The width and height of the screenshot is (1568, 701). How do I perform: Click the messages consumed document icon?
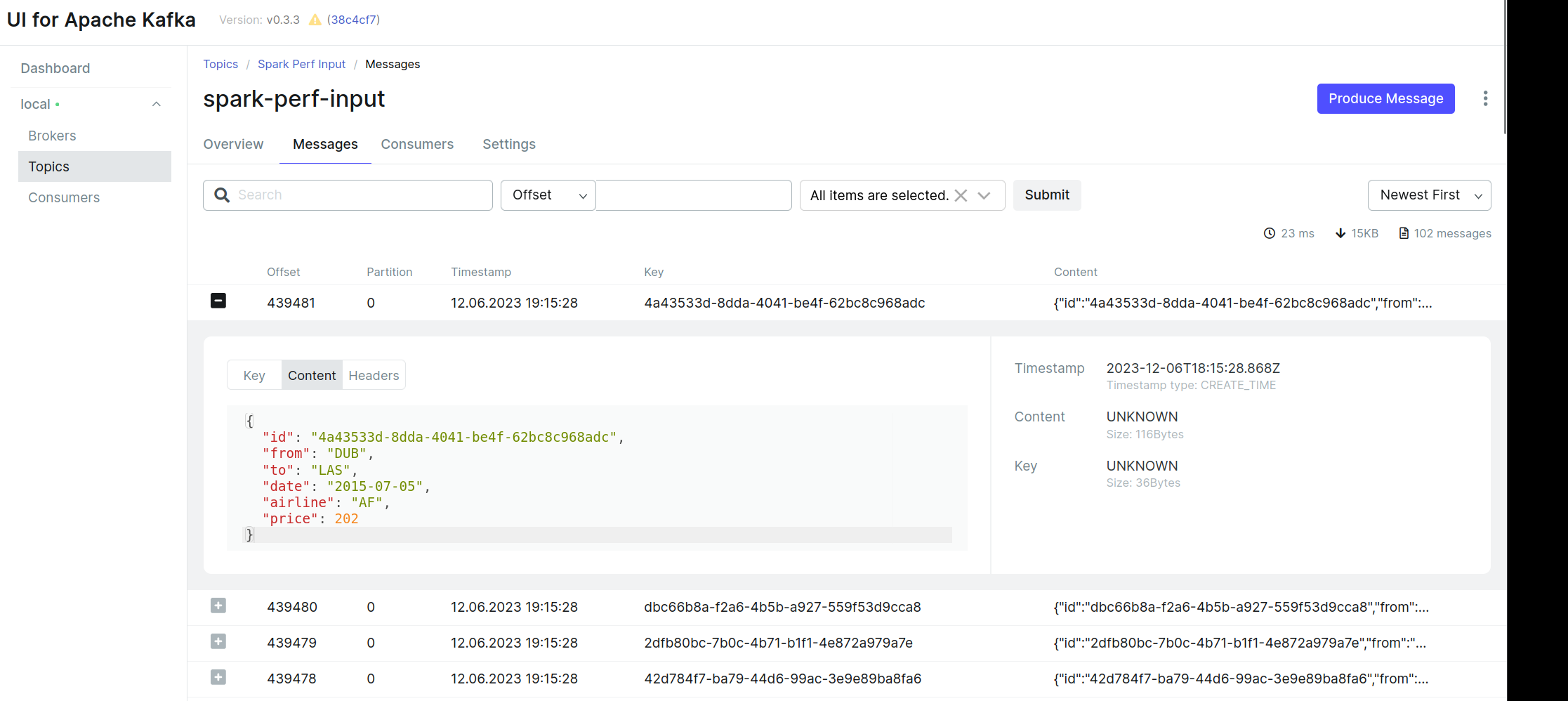(1404, 233)
